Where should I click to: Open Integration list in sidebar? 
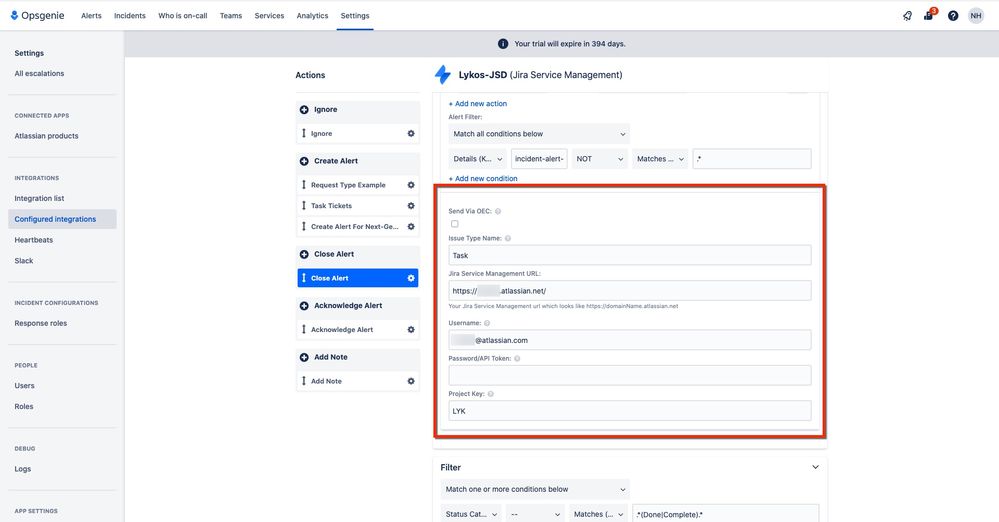coord(40,198)
